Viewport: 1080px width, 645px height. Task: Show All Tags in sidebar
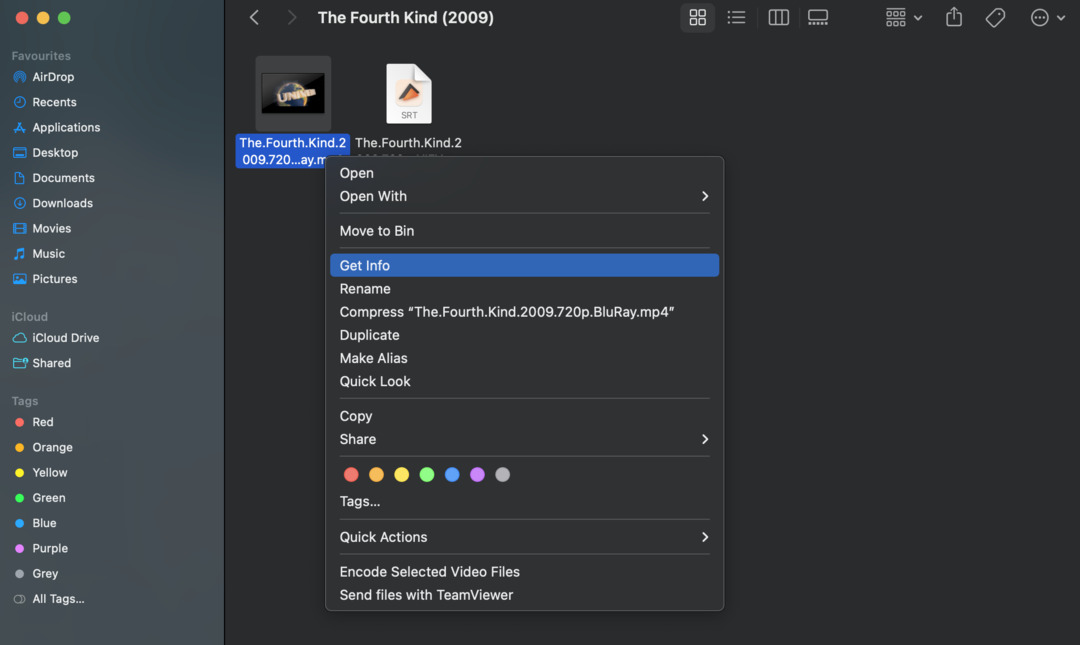coord(58,599)
